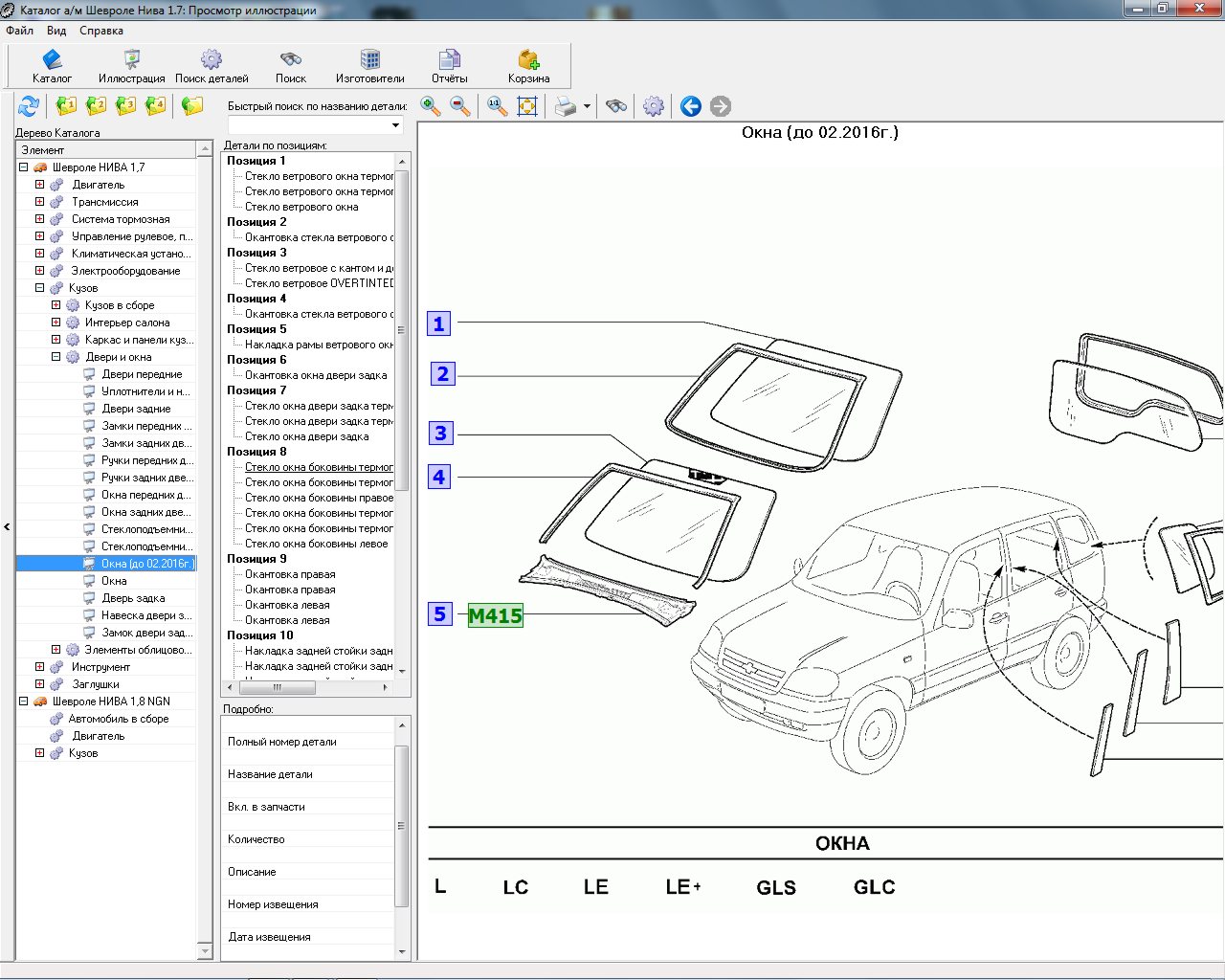Open the print options dropdown arrow

pyautogui.click(x=587, y=106)
